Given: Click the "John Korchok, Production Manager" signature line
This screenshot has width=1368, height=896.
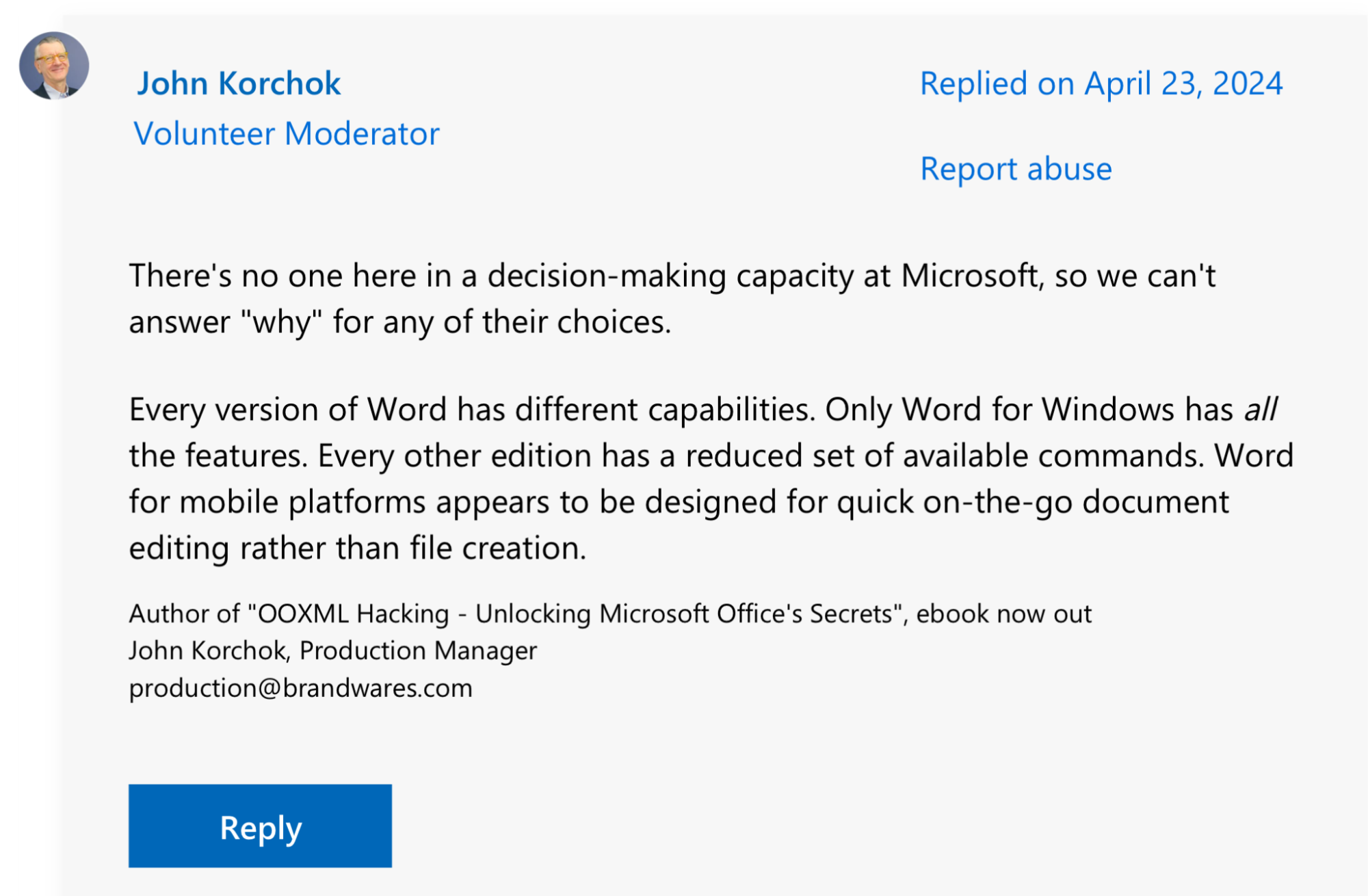Looking at the screenshot, I should pyautogui.click(x=332, y=650).
